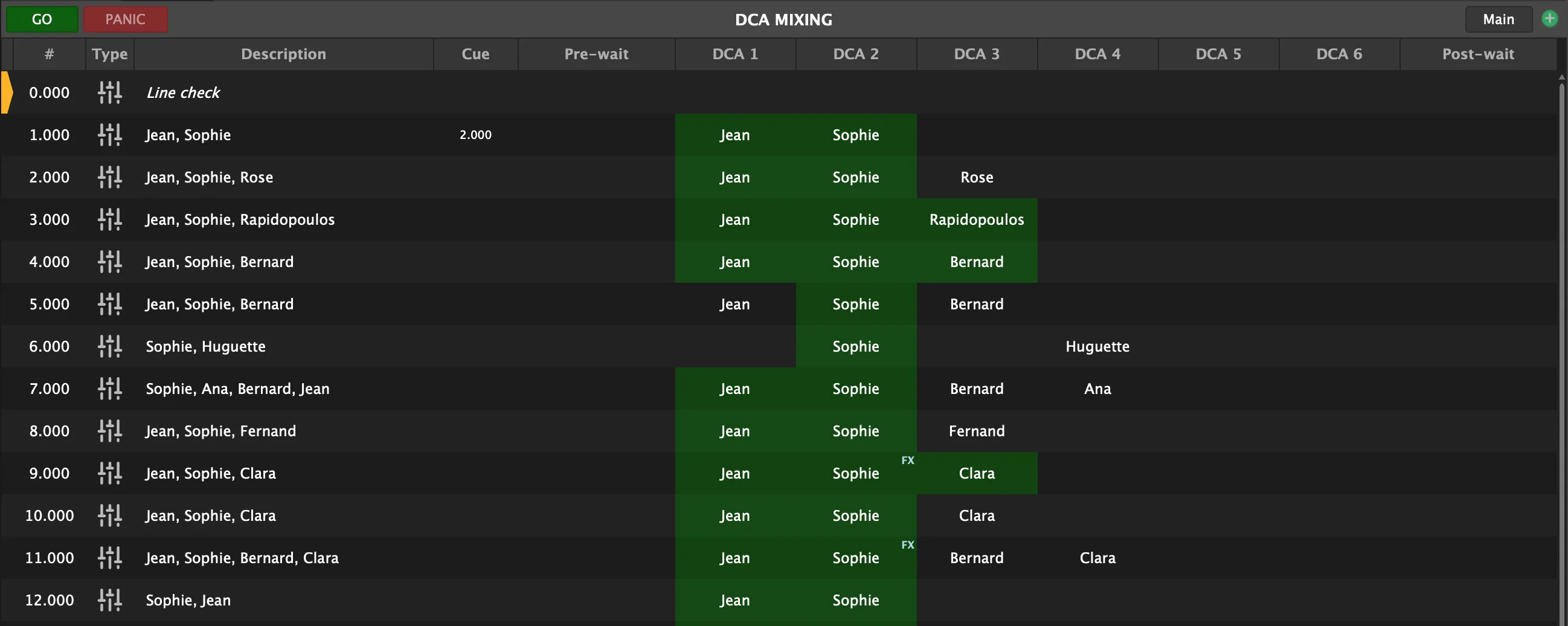1568x626 pixels.
Task: Click the vertical scrollbar on right edge
Action: [x=1562, y=347]
